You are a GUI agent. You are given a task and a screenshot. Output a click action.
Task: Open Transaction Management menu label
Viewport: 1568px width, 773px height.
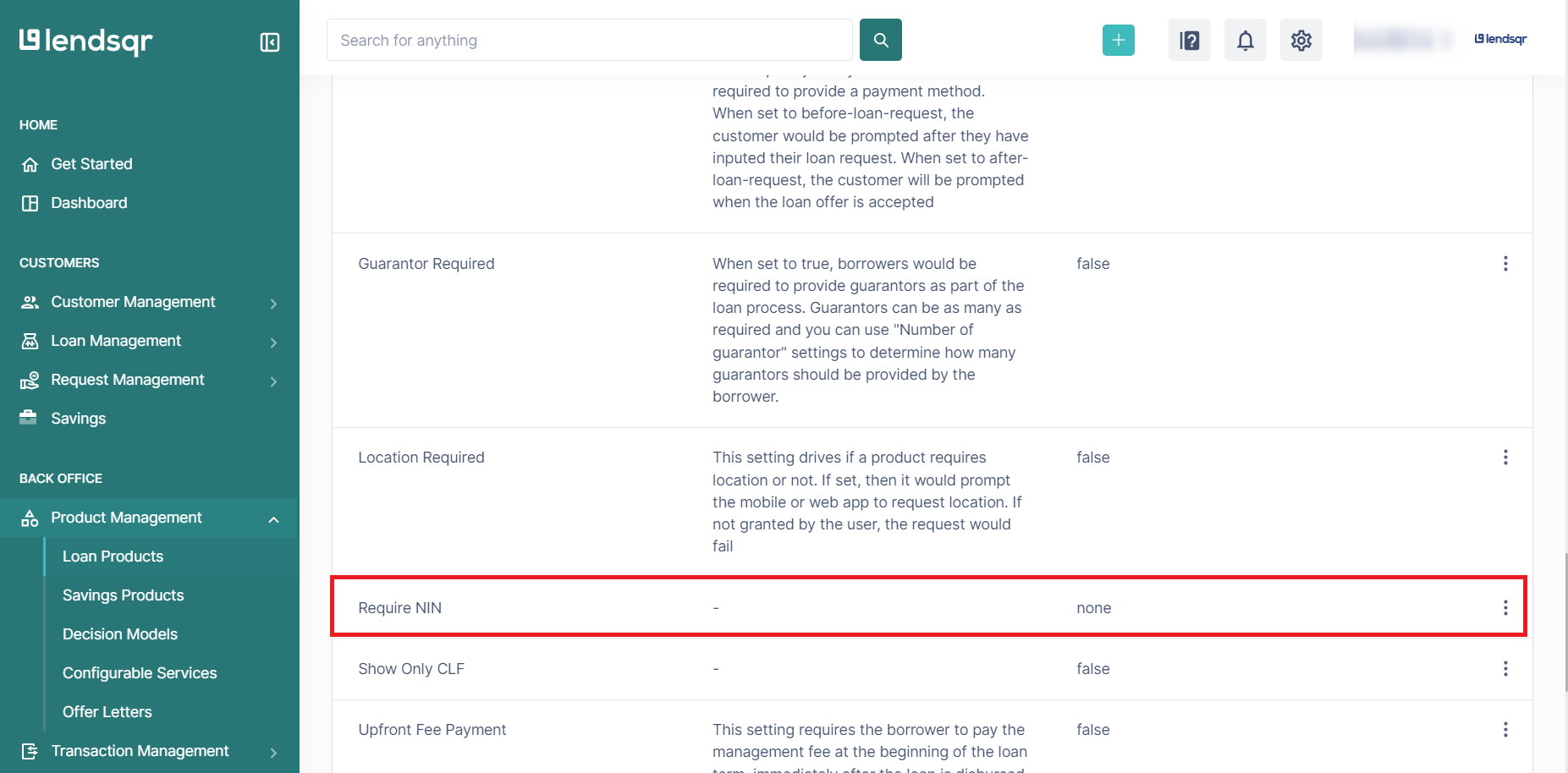140,751
